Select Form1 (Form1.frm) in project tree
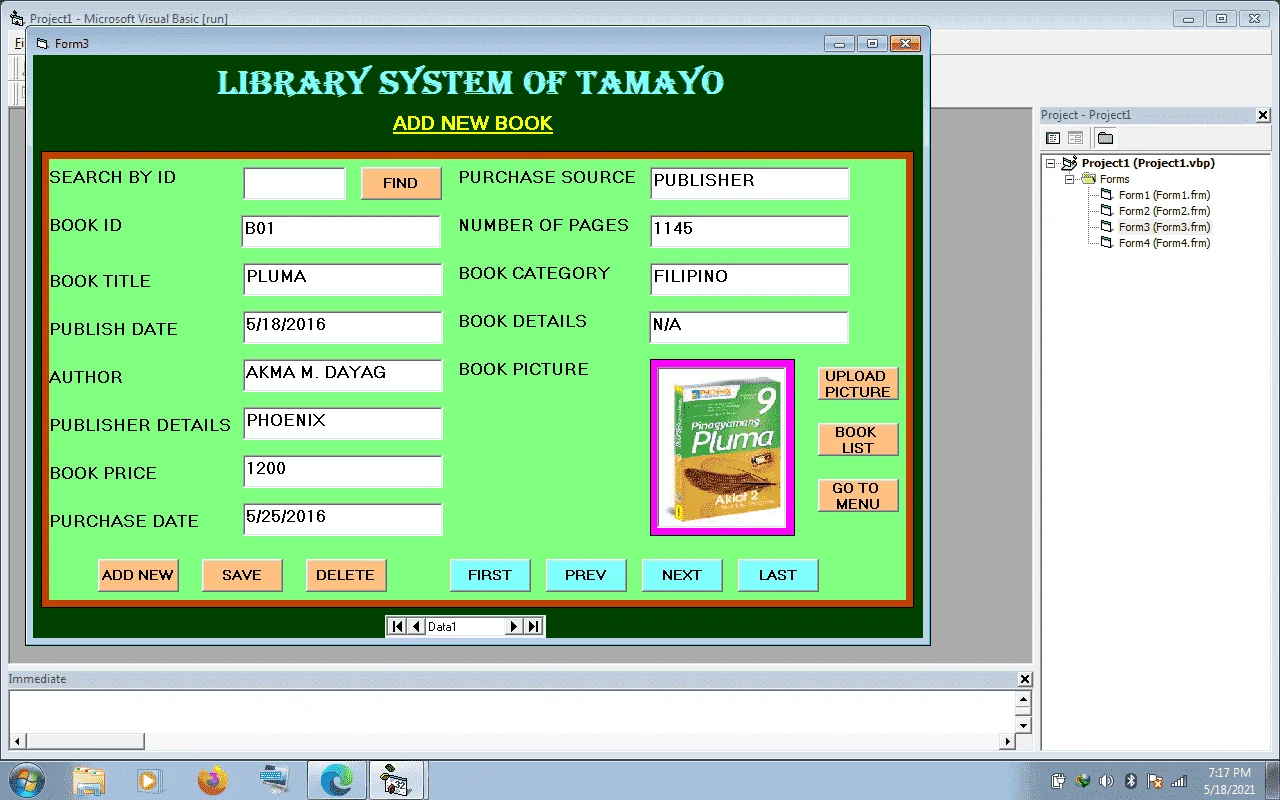This screenshot has height=800, width=1280. (x=1164, y=195)
